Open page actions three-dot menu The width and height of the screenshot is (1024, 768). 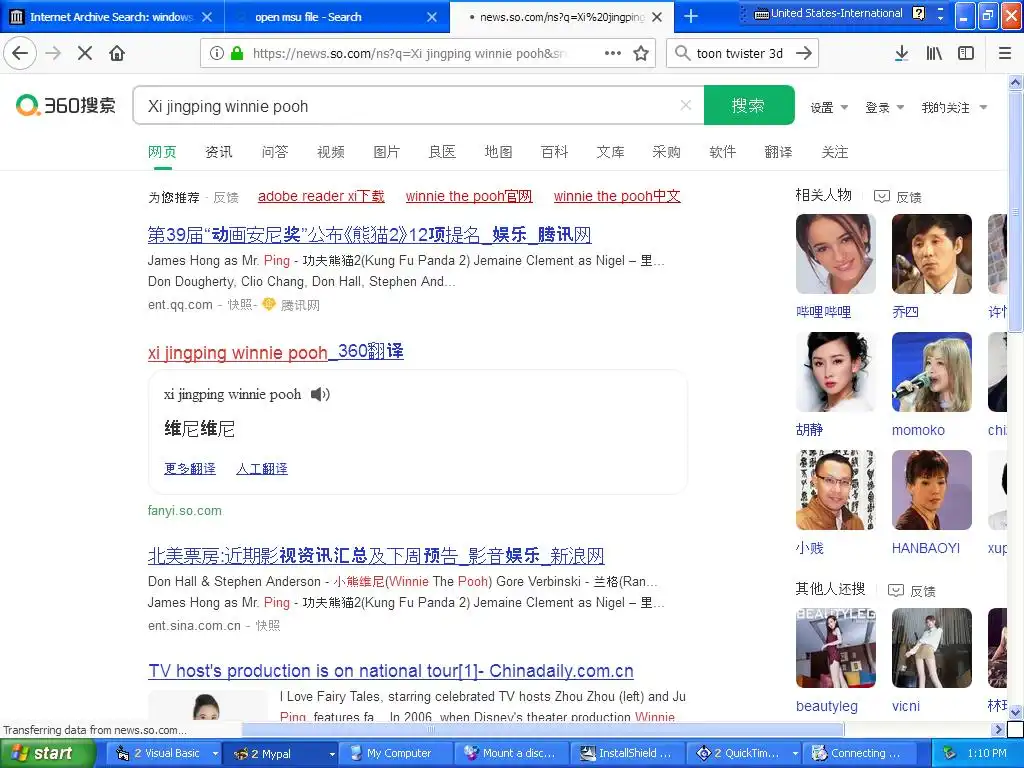[x=613, y=54]
